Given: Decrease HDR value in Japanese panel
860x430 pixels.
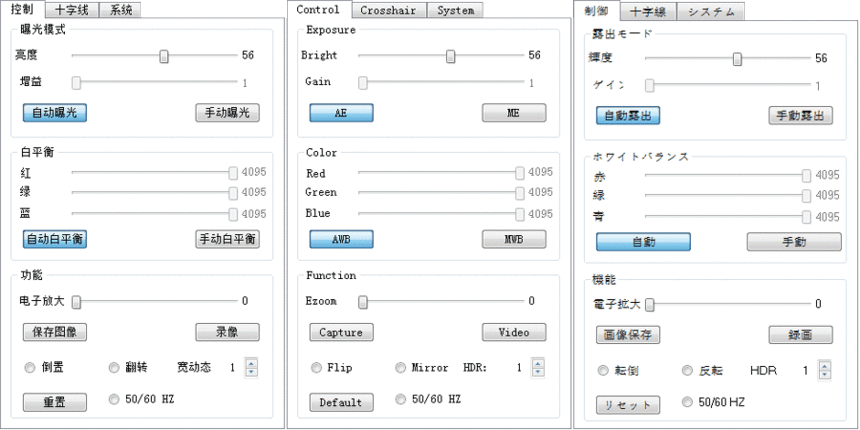Looking at the screenshot, I should 825,375.
